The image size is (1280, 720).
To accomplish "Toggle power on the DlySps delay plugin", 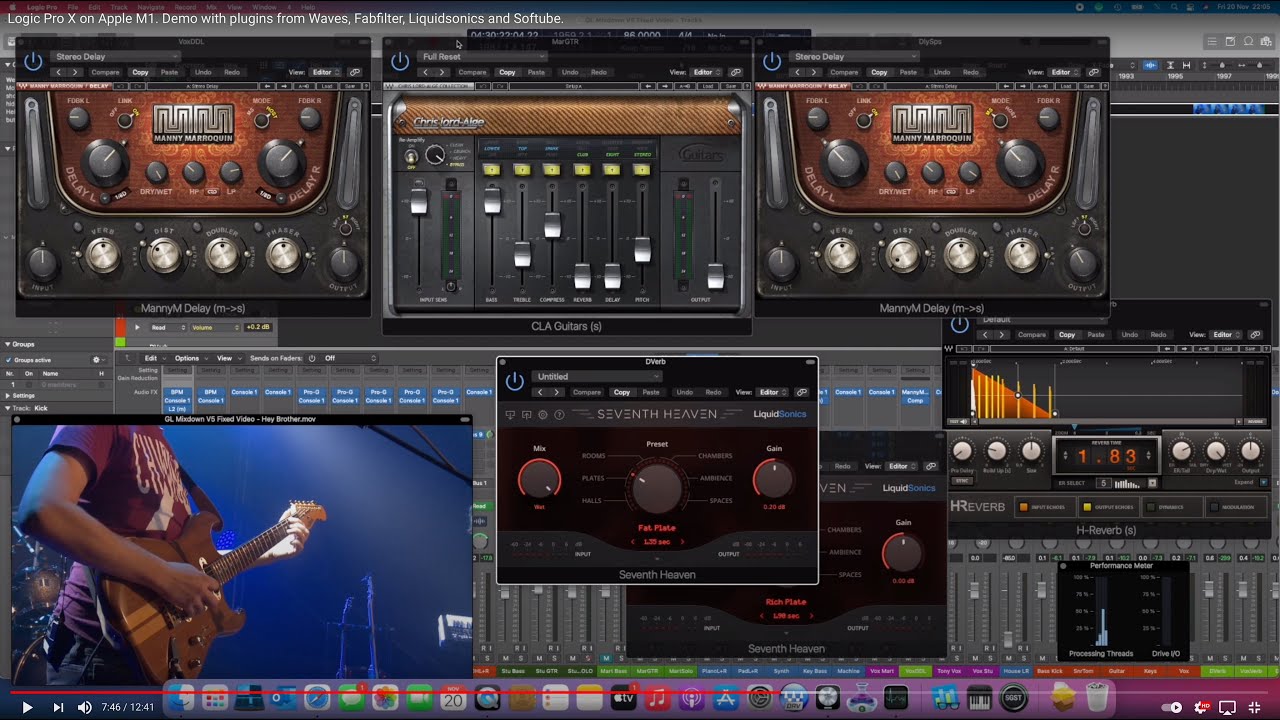I will [772, 61].
